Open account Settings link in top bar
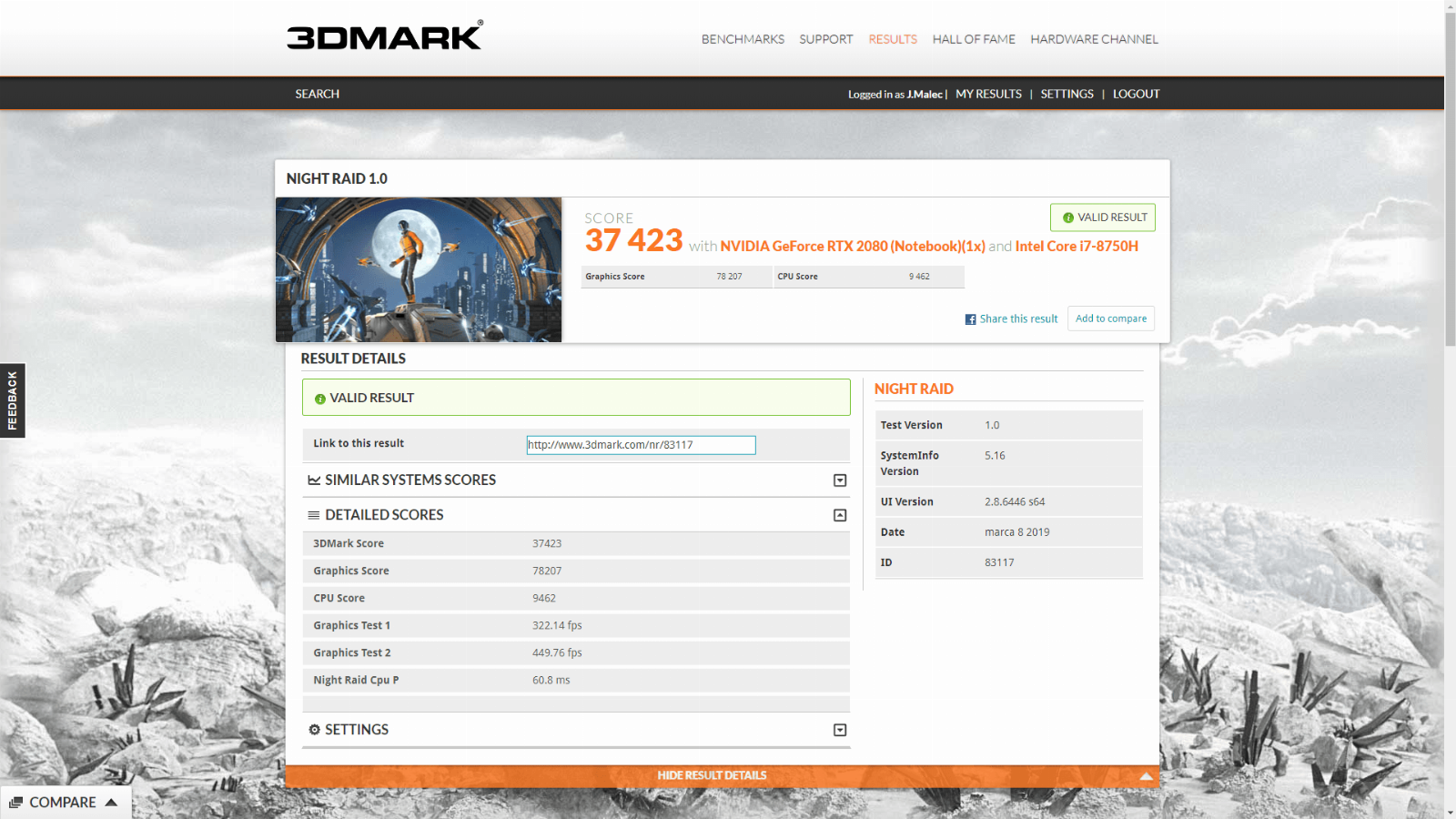This screenshot has width=1456, height=819. tap(1067, 94)
